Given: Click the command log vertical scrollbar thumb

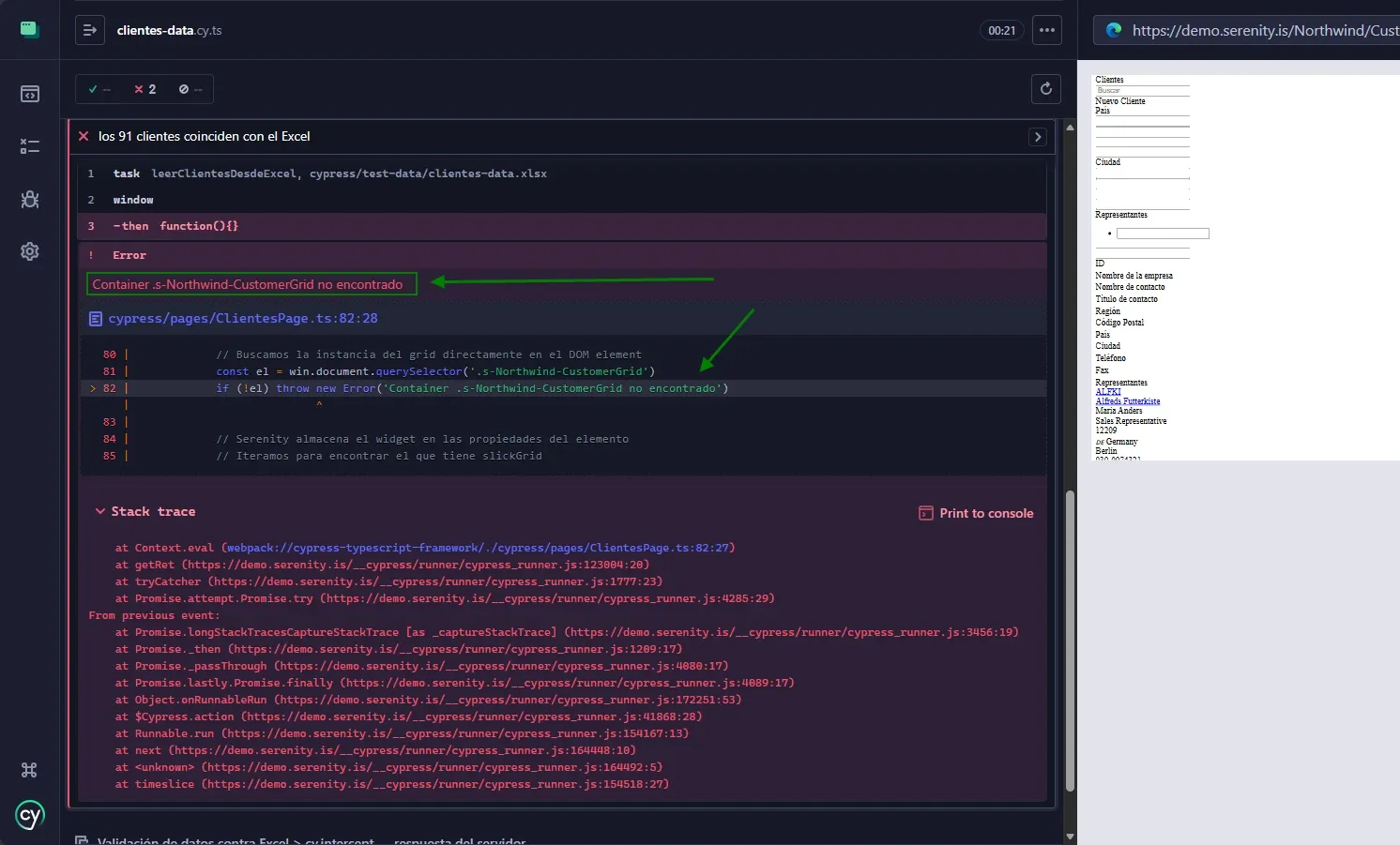Looking at the screenshot, I should [1070, 641].
